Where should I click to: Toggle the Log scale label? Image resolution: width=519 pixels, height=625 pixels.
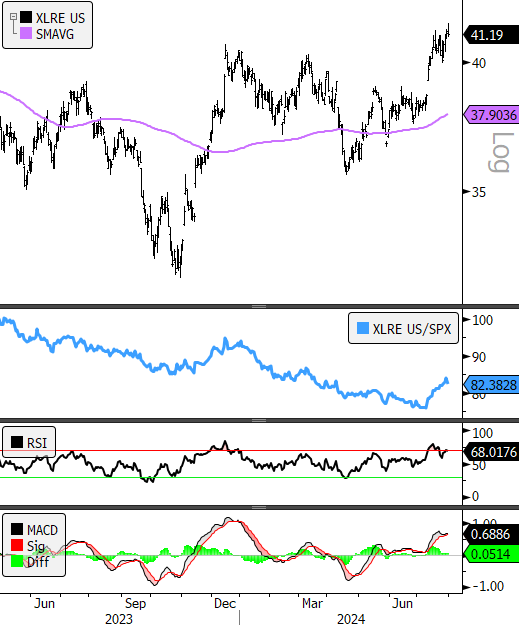click(x=500, y=153)
